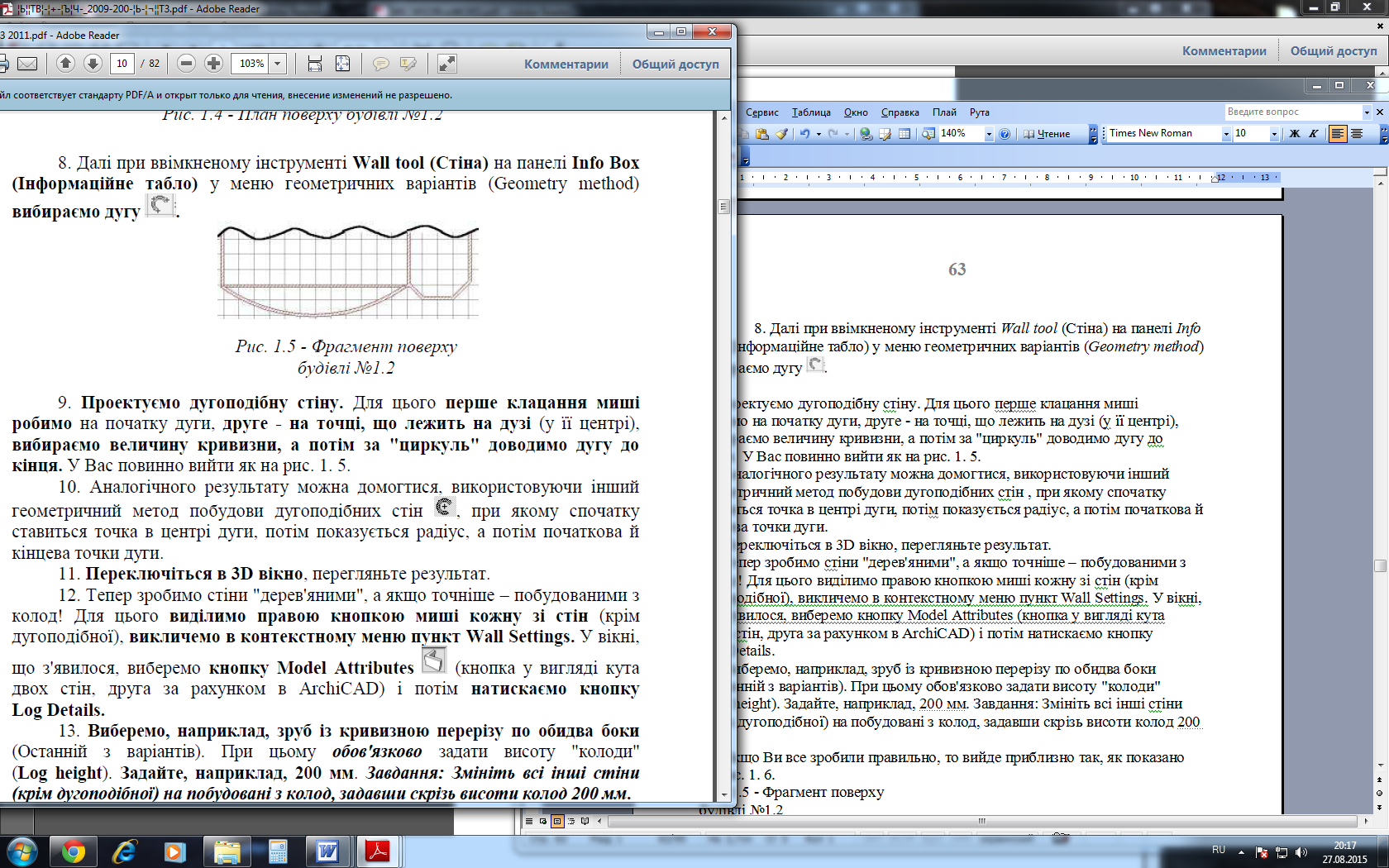This screenshot has width=1389, height=868.
Task: Open Комментарии in background Reader window
Action: [x=1224, y=51]
